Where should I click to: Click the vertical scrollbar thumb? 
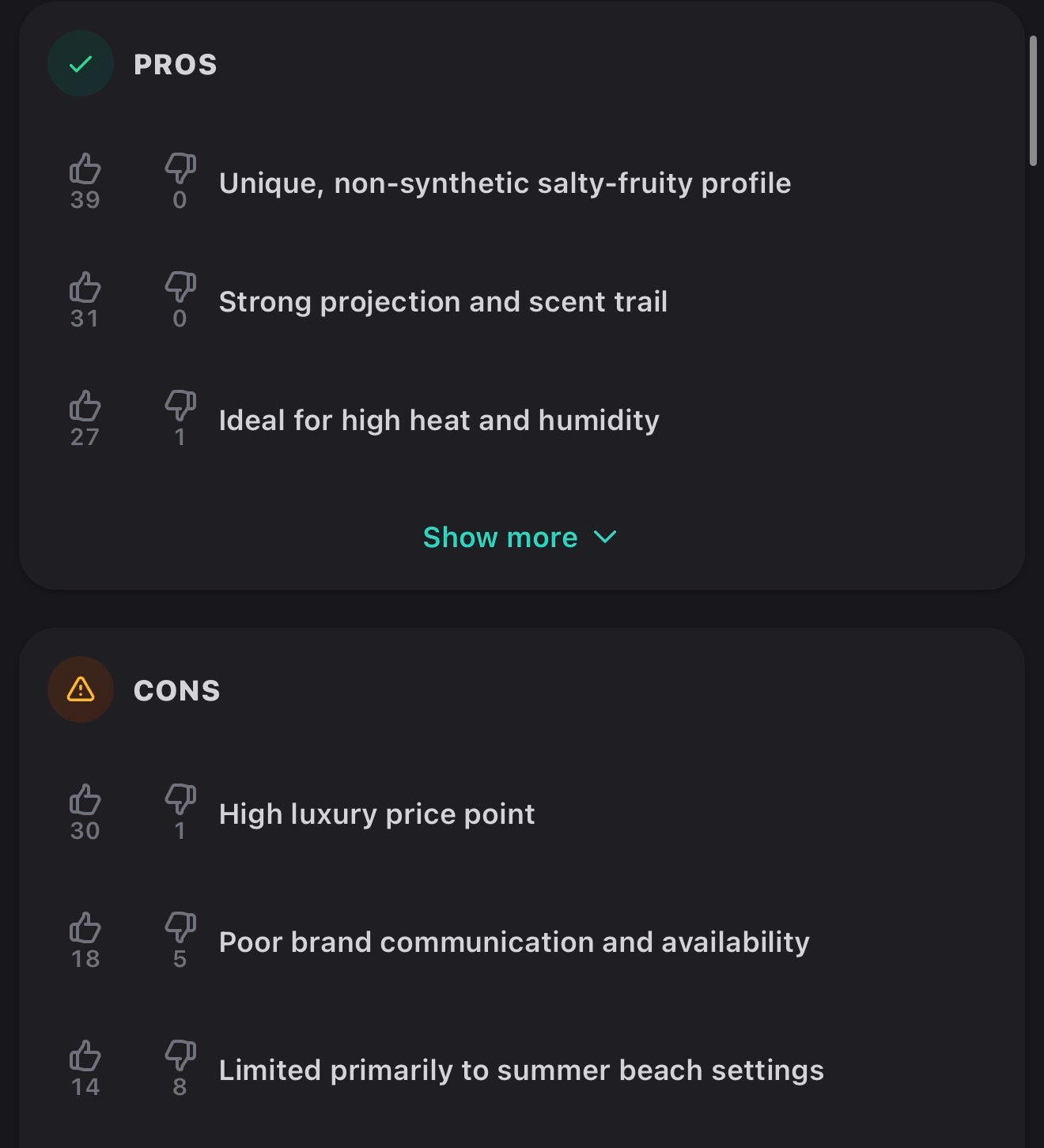point(1033,100)
